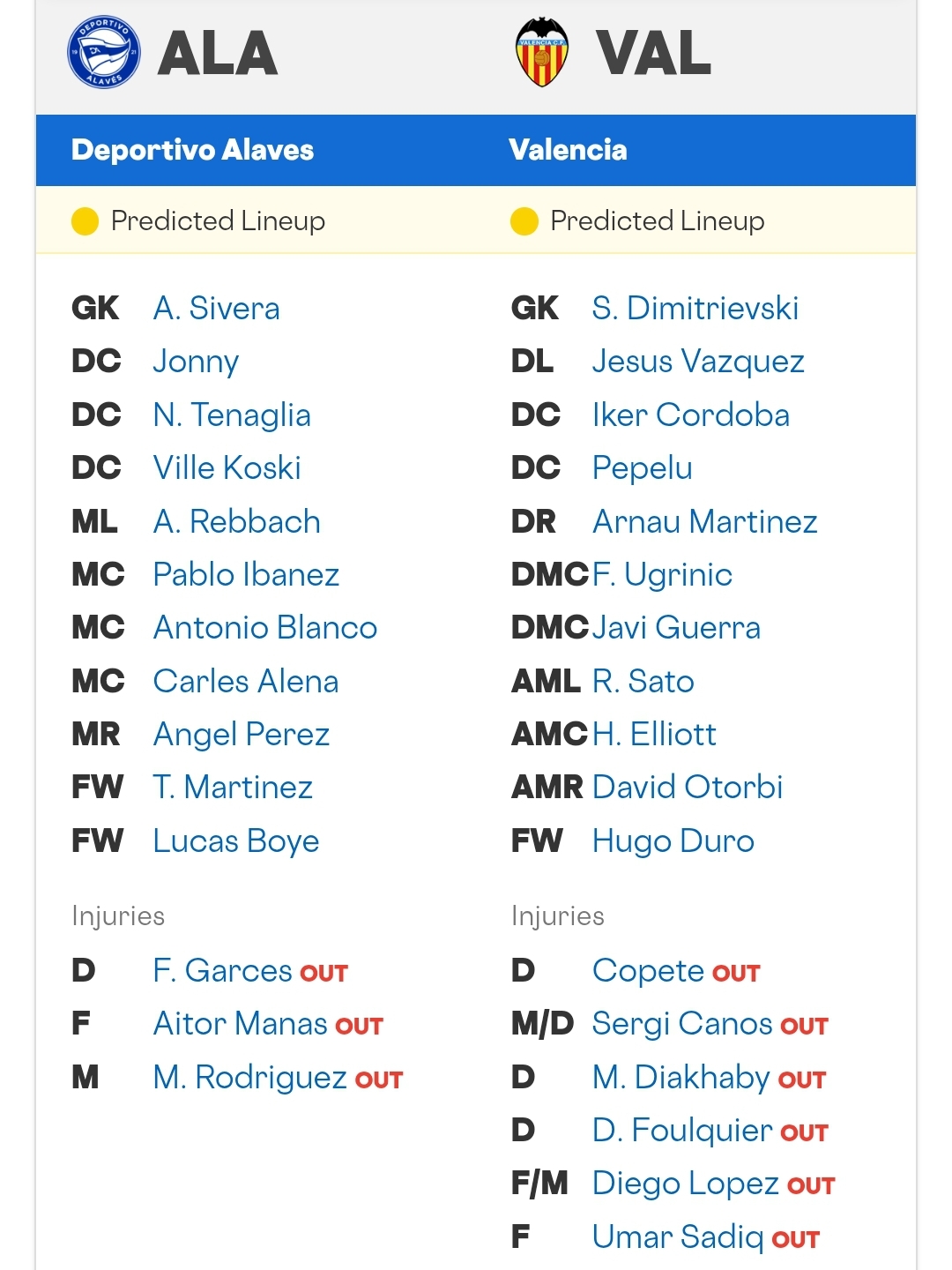Select Hugo Duro in the Valencia lineup

tap(673, 841)
